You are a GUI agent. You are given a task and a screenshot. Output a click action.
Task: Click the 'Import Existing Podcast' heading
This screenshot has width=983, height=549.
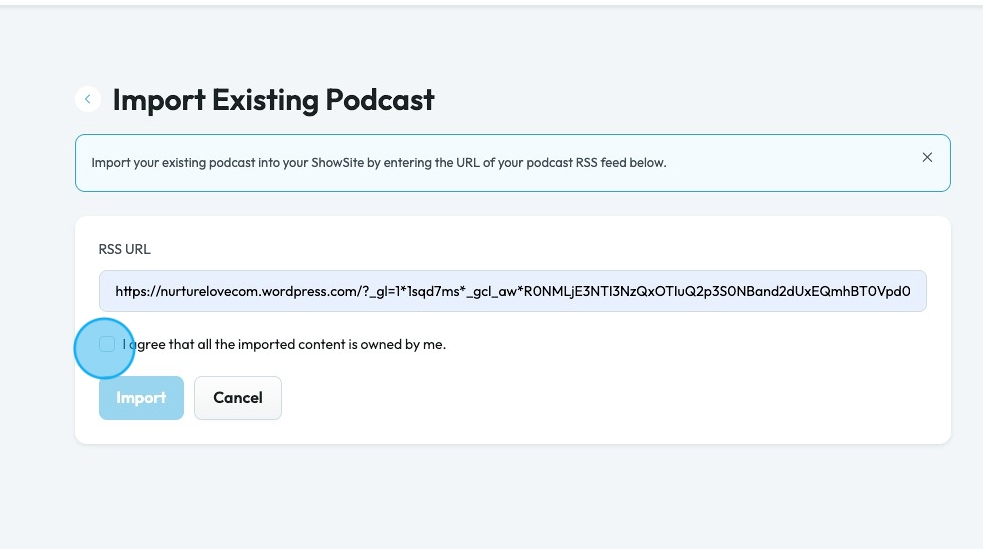coord(273,100)
